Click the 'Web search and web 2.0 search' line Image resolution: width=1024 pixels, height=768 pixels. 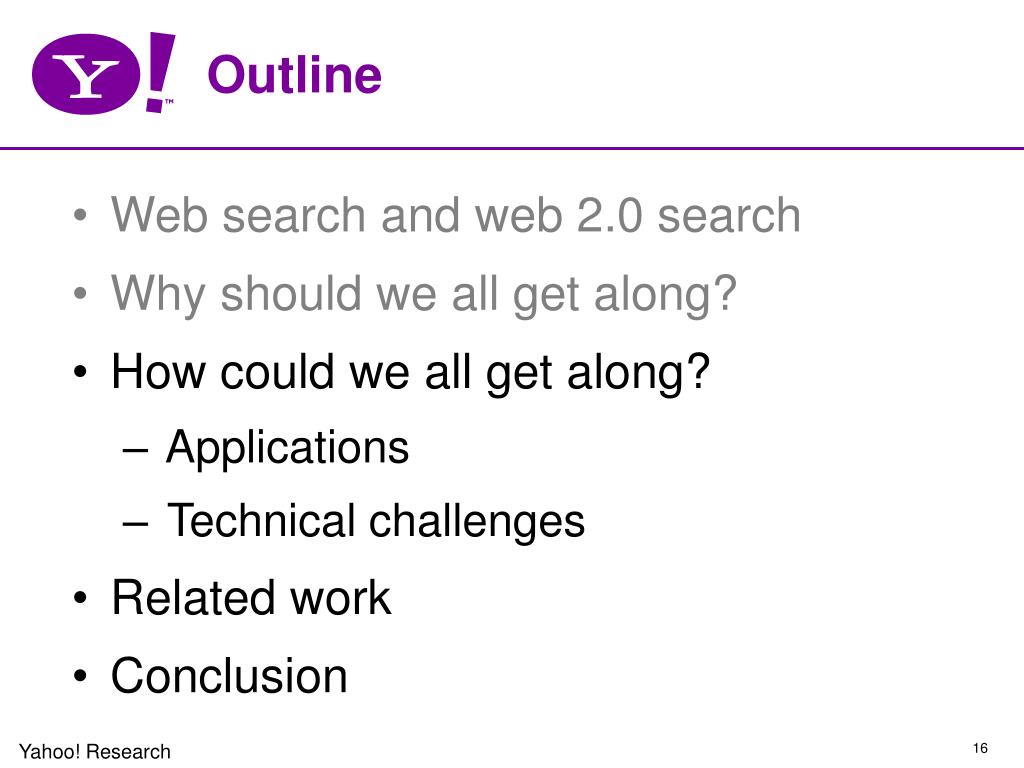[456, 214]
